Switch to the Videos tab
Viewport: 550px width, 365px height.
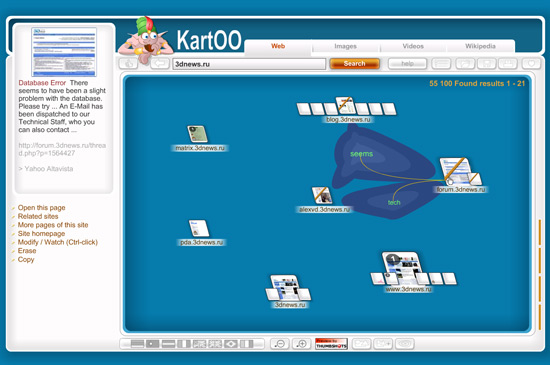[413, 46]
